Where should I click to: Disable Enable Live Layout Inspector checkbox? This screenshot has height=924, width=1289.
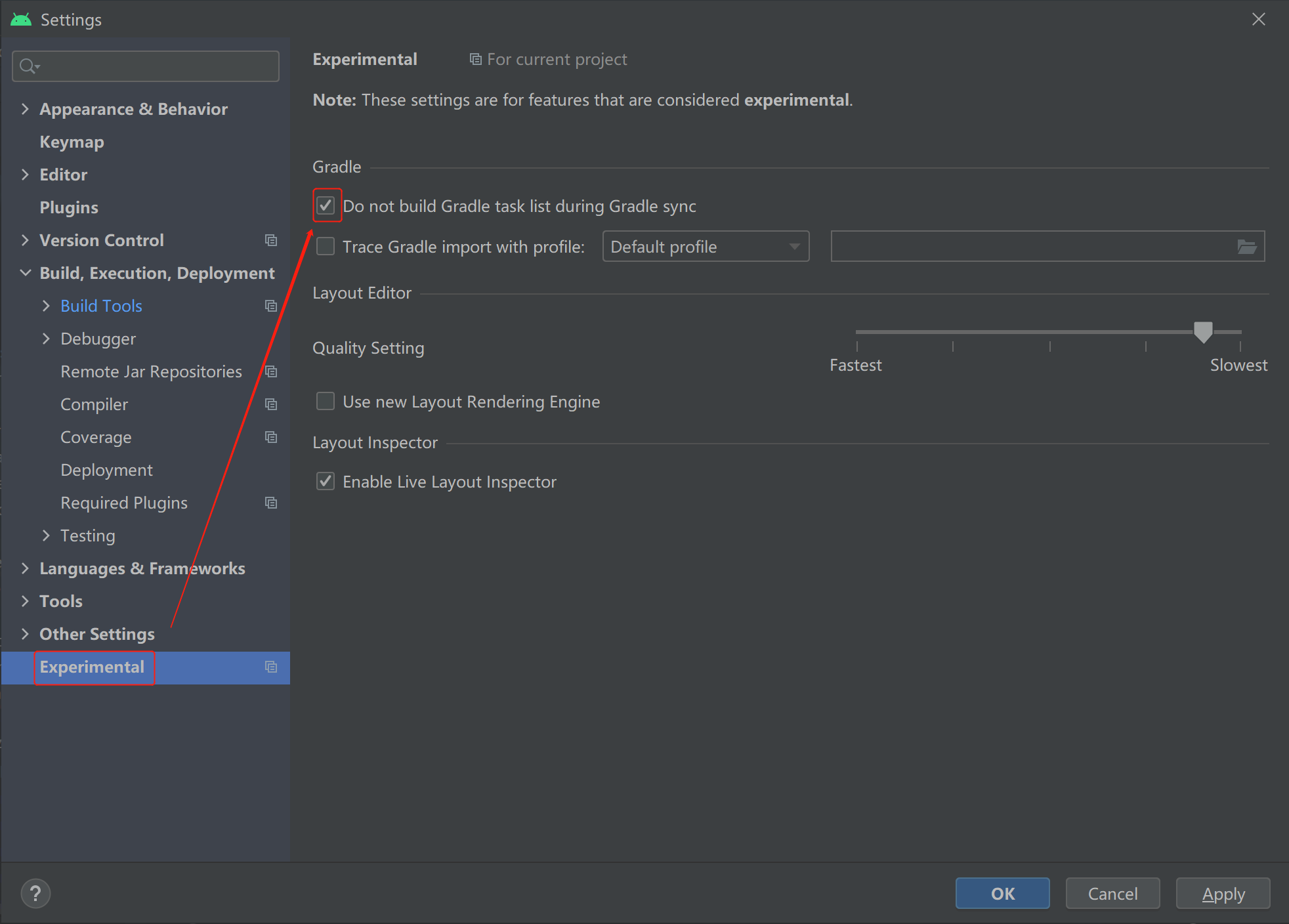point(326,482)
